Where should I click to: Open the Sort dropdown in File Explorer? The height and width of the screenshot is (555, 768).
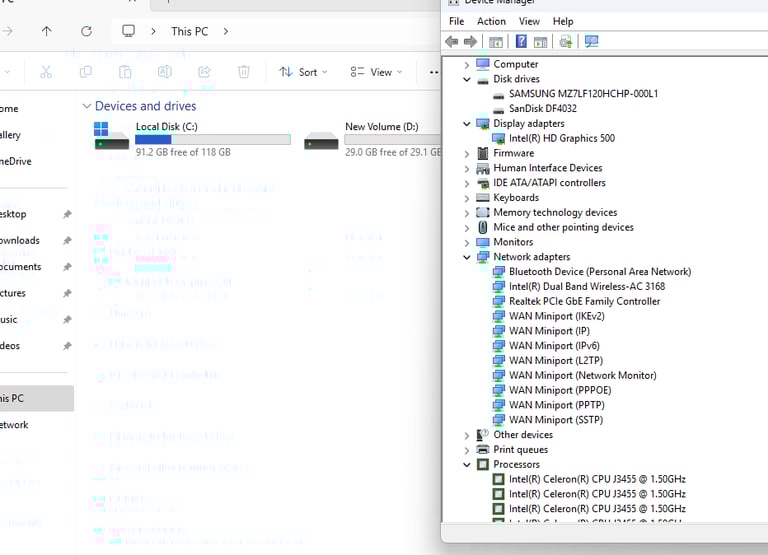point(303,72)
